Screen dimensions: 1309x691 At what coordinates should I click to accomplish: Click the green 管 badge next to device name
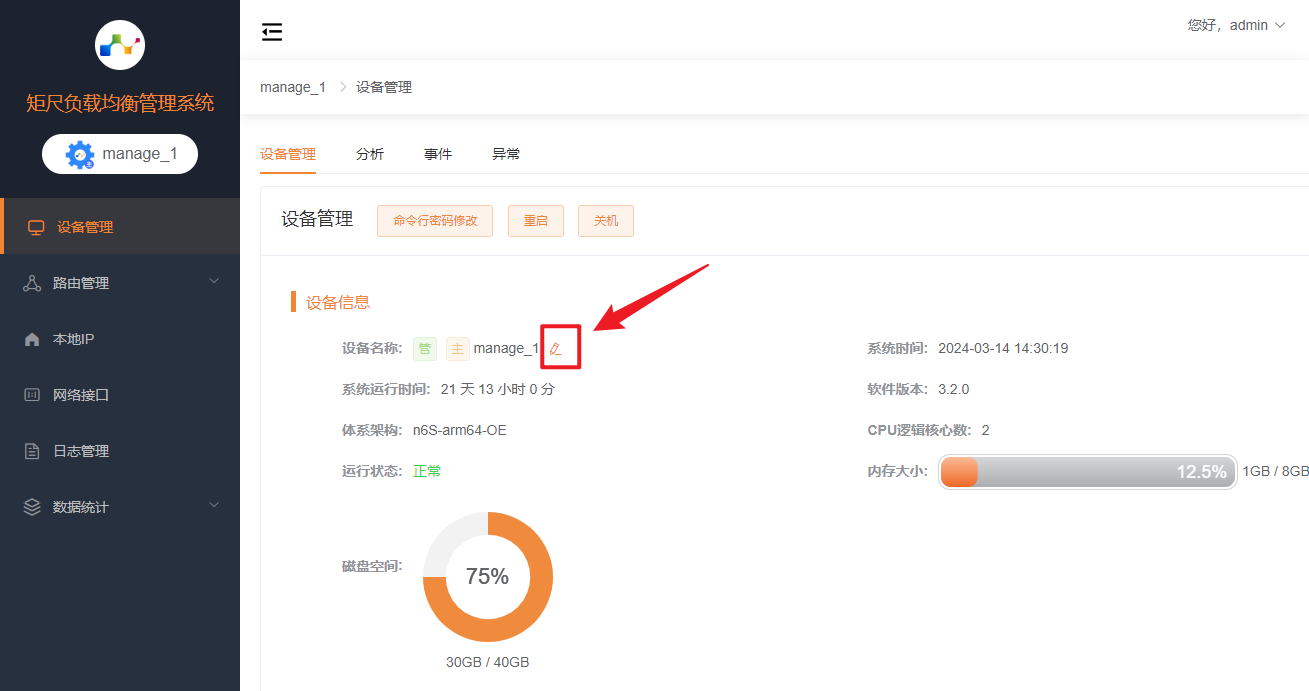424,348
